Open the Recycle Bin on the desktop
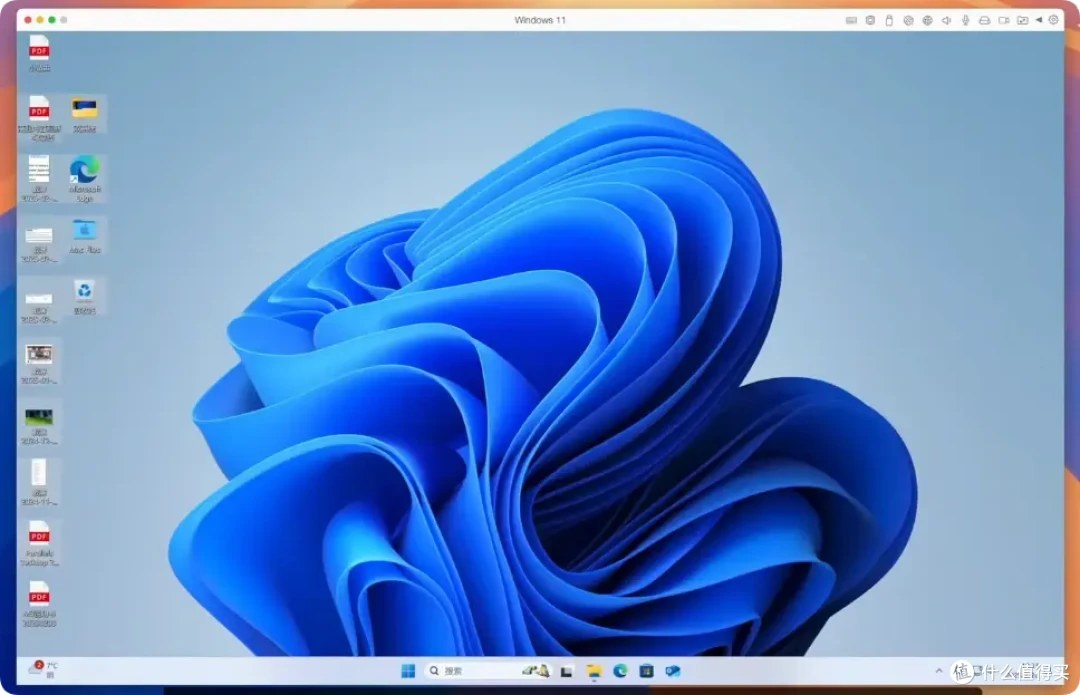 point(85,293)
